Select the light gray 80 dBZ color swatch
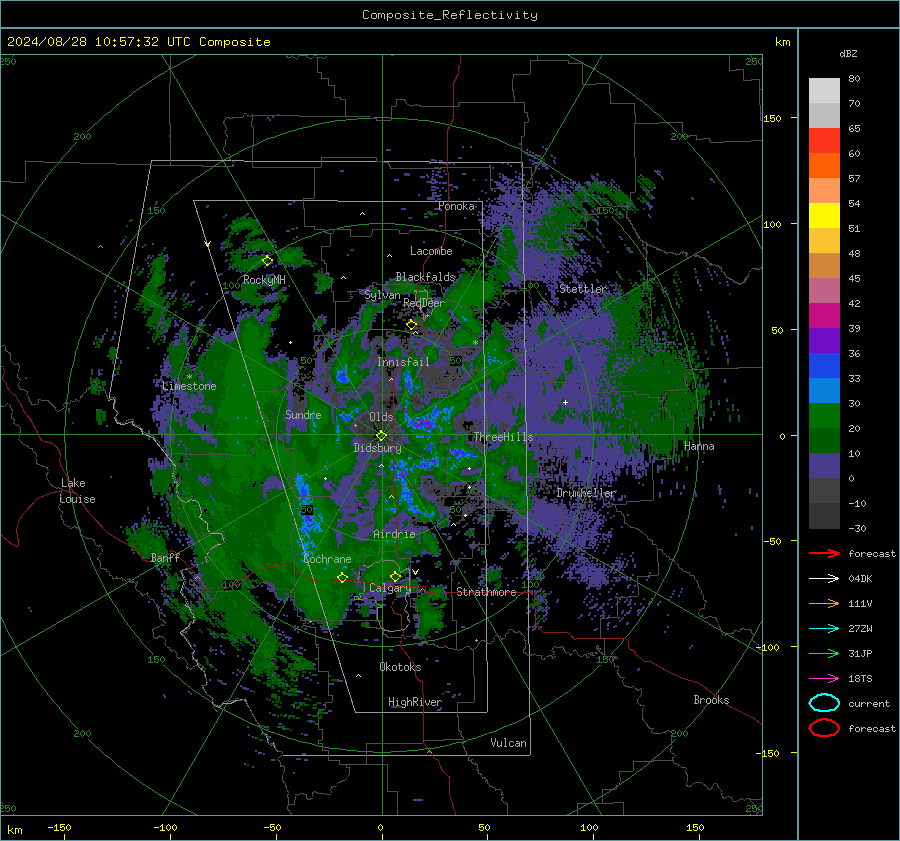Viewport: 900px width, 841px height. (824, 90)
